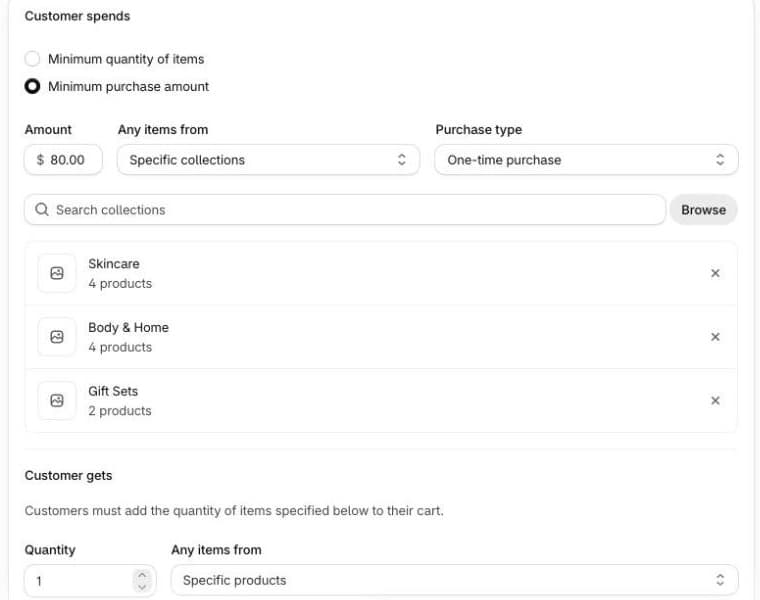Decrease Quantity with the down stepper arrow
Image resolution: width=760 pixels, height=600 pixels.
(142, 586)
